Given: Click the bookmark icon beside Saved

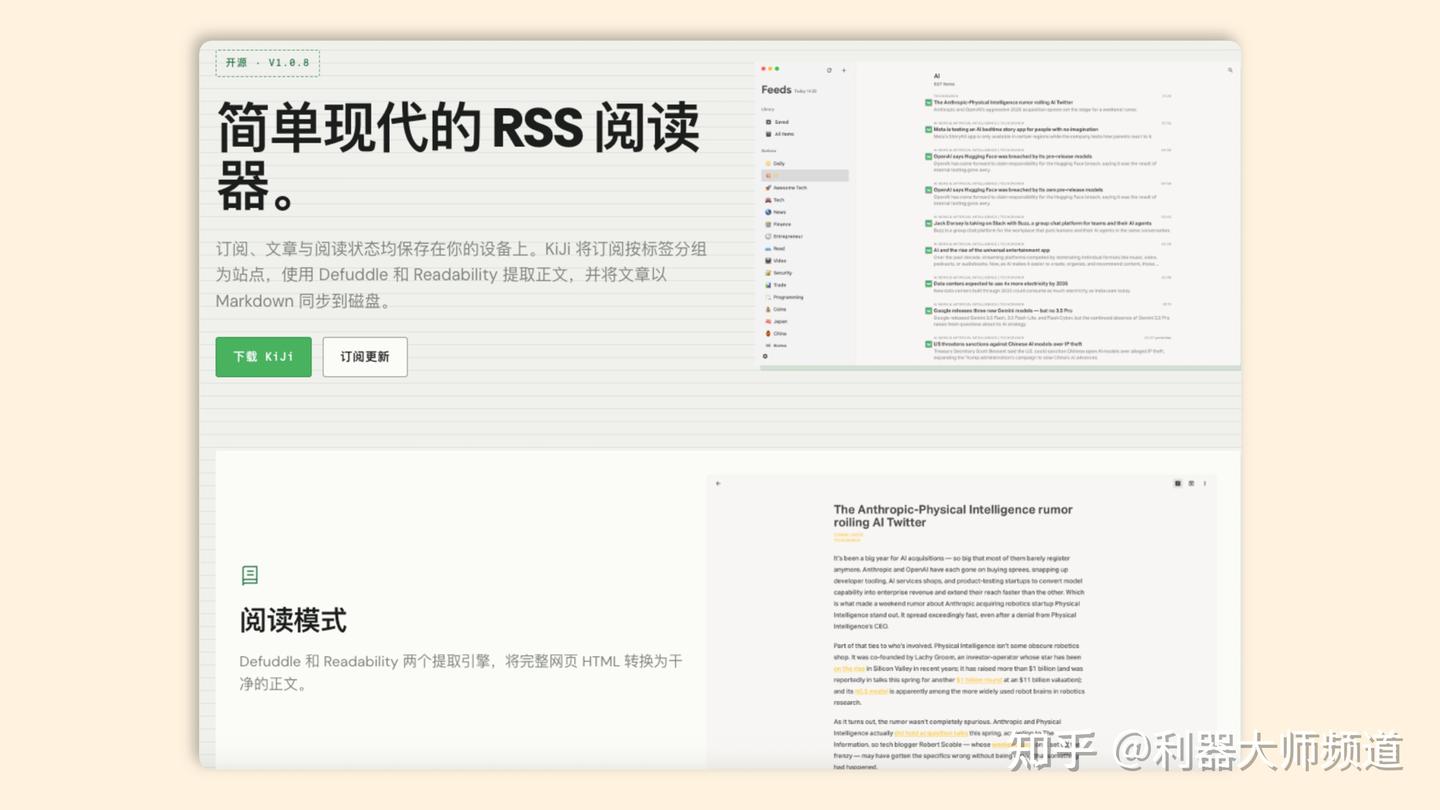Looking at the screenshot, I should (768, 122).
